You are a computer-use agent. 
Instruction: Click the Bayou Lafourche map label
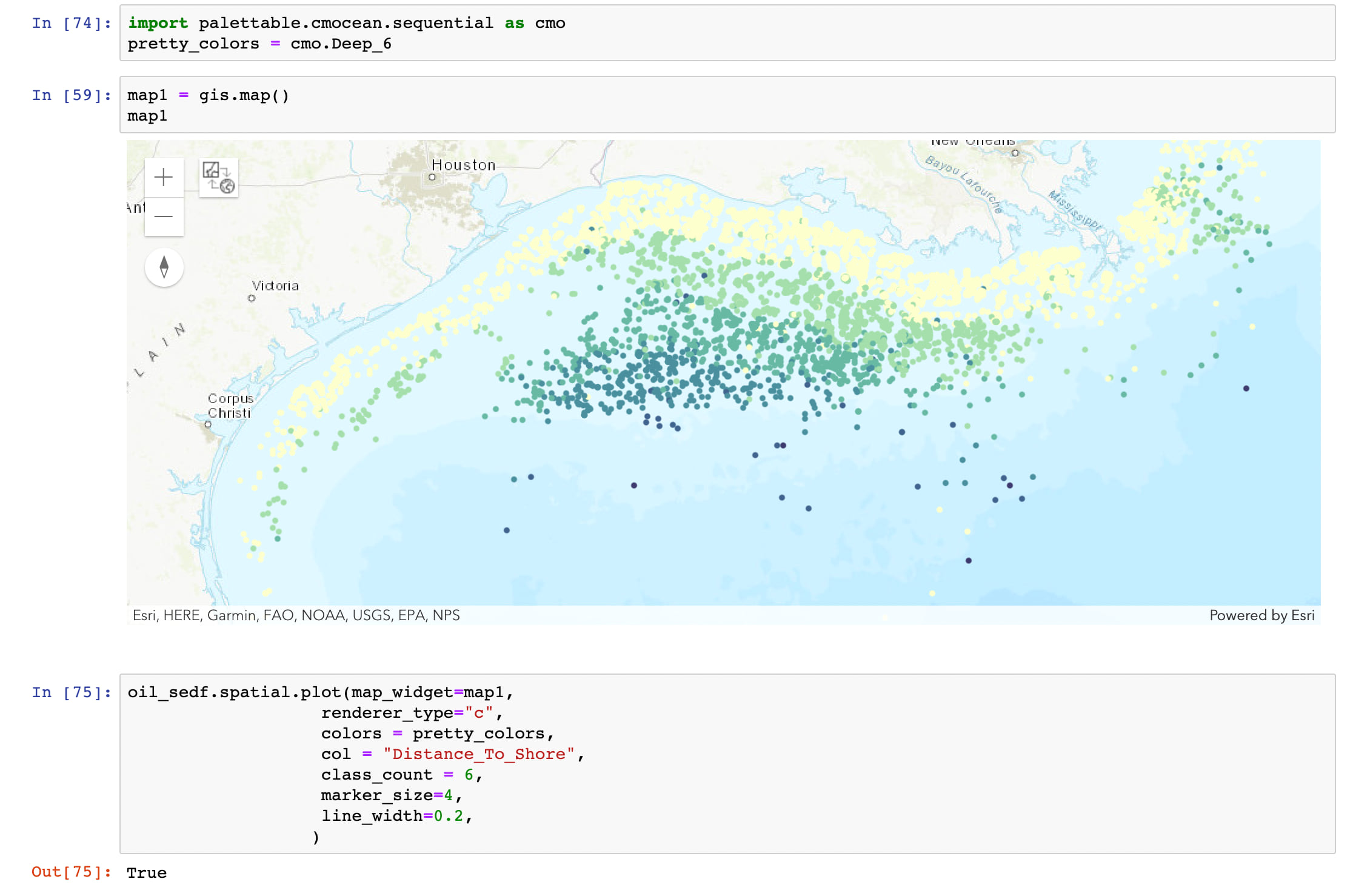(964, 183)
